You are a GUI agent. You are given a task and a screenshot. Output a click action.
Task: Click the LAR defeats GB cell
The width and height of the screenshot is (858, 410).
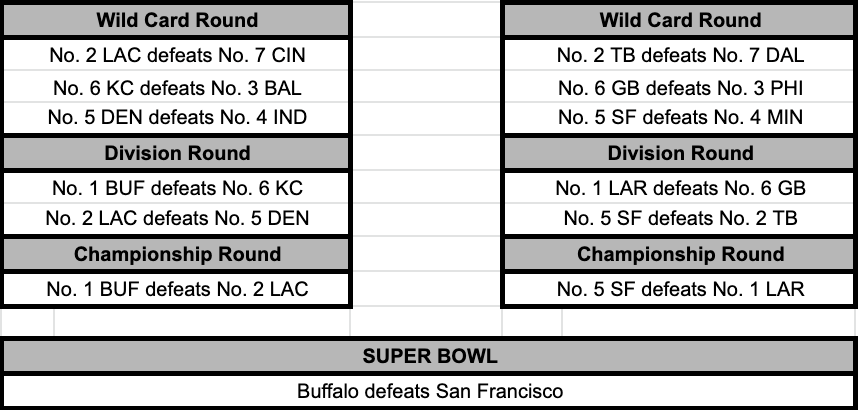(680, 187)
